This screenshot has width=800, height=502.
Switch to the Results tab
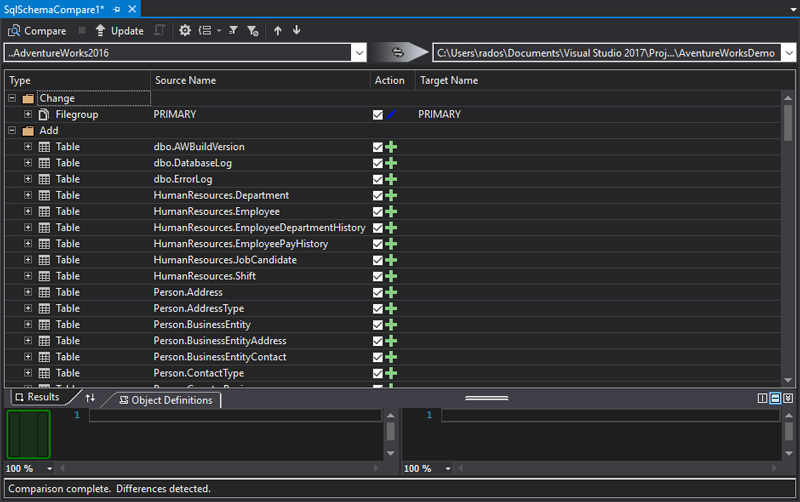click(x=37, y=397)
